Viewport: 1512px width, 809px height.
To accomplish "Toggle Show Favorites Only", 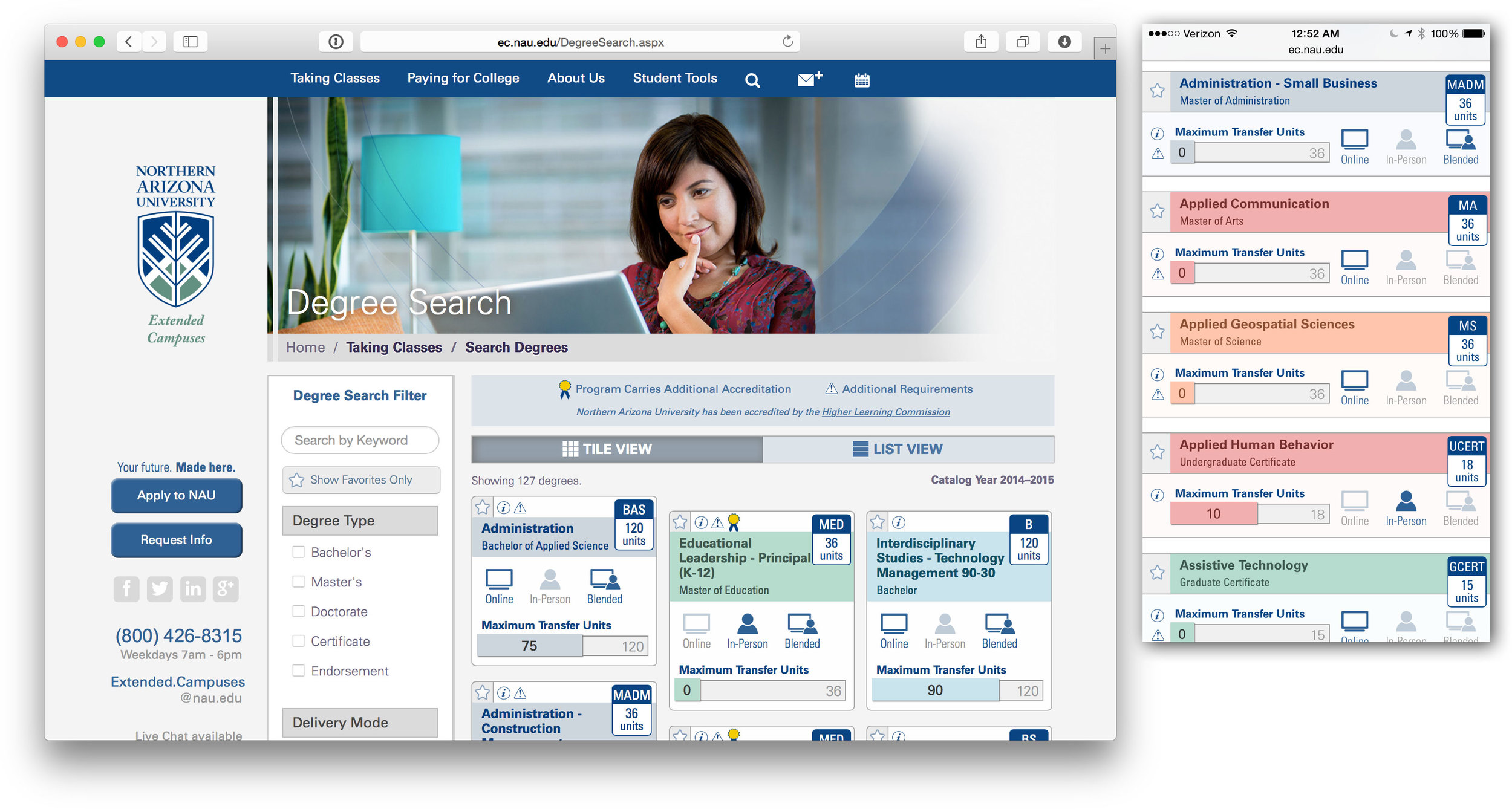I will [x=361, y=479].
